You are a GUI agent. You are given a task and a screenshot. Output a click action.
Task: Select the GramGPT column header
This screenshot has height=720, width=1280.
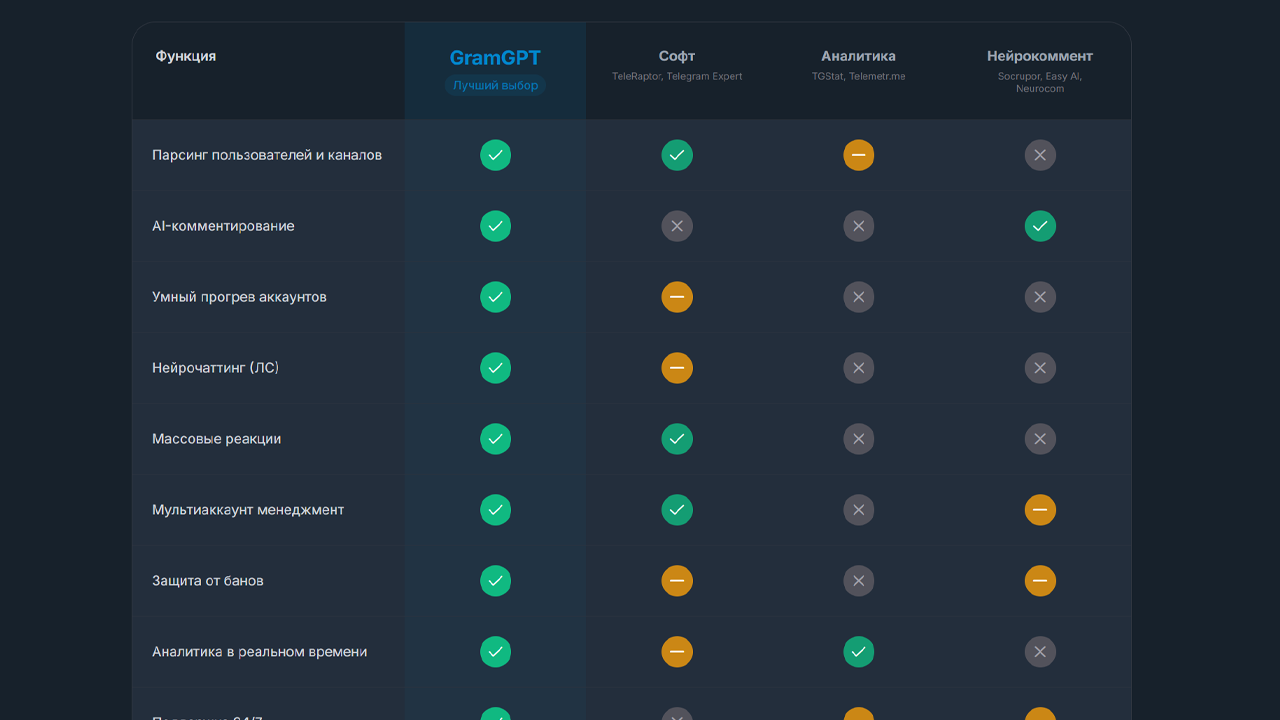click(495, 58)
